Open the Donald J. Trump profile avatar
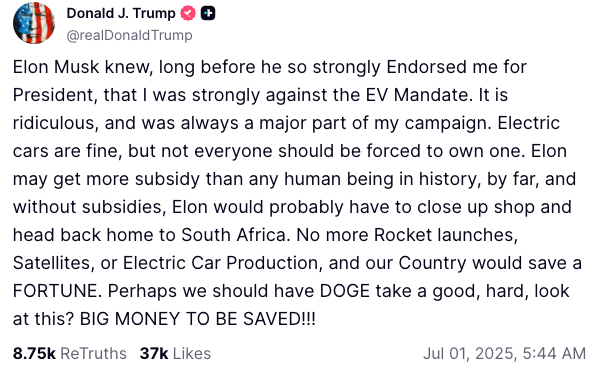 34,23
